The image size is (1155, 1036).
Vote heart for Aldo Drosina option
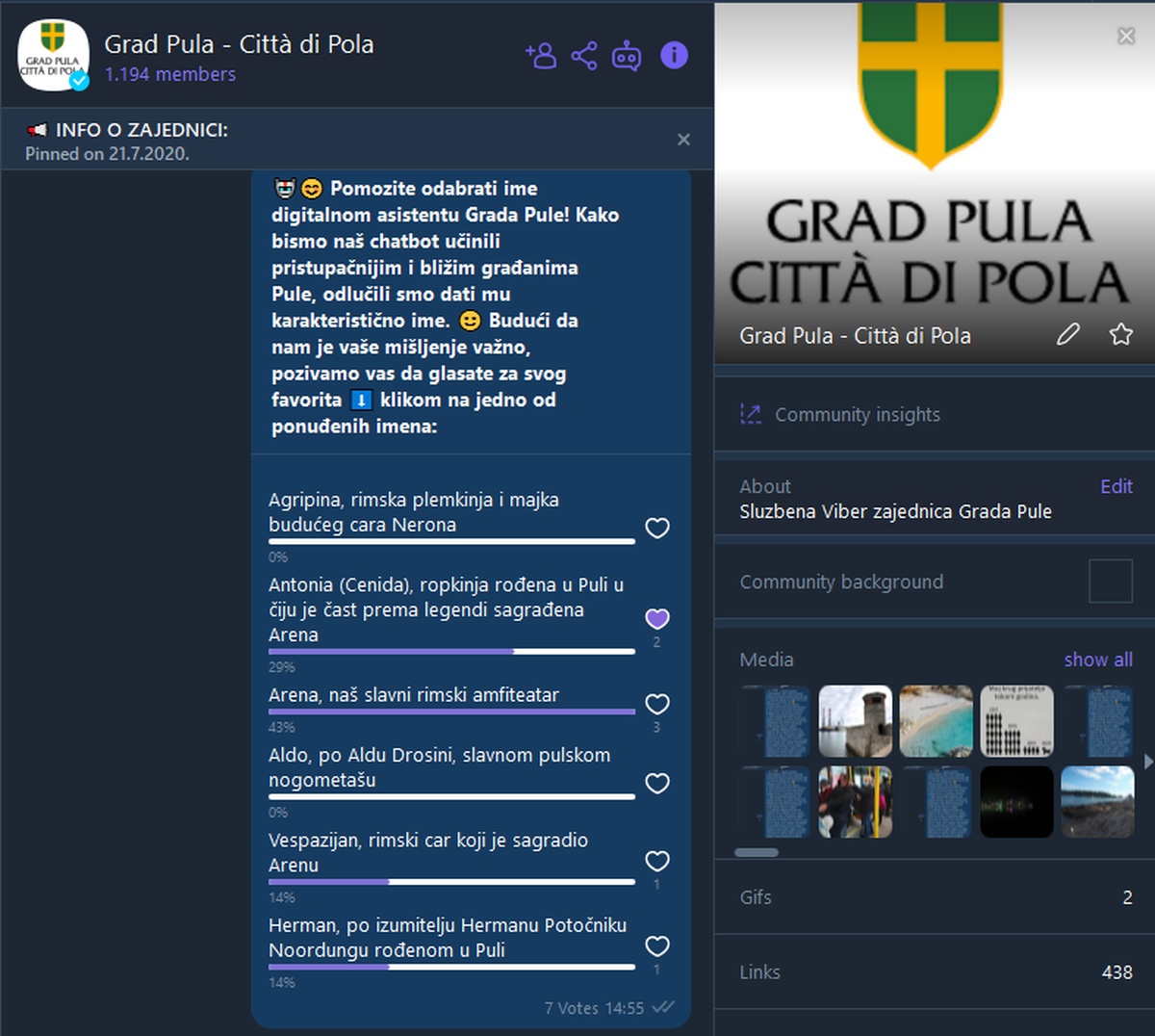click(657, 783)
